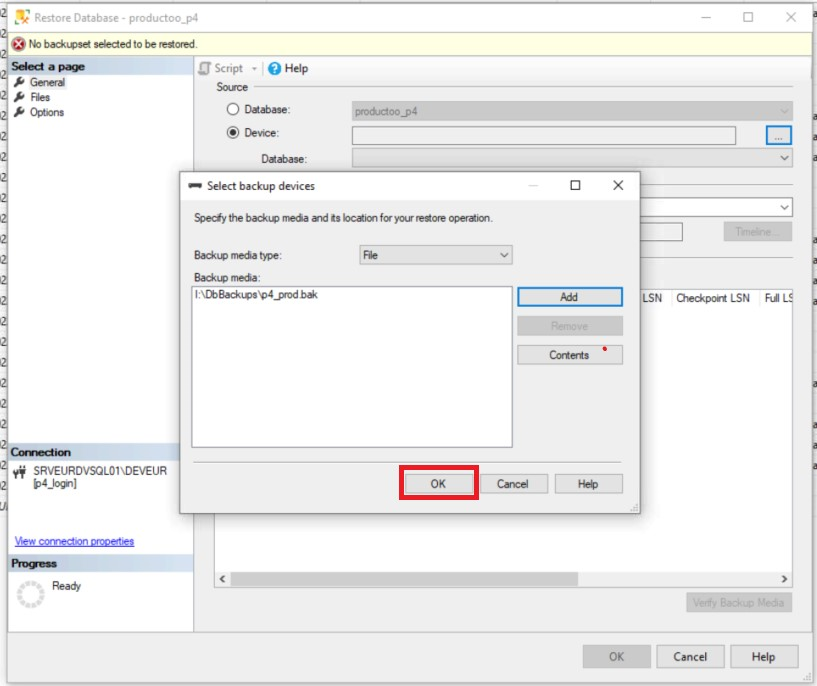Open the Options page wrench icon
This screenshot has width=817, height=686.
click(x=20, y=112)
